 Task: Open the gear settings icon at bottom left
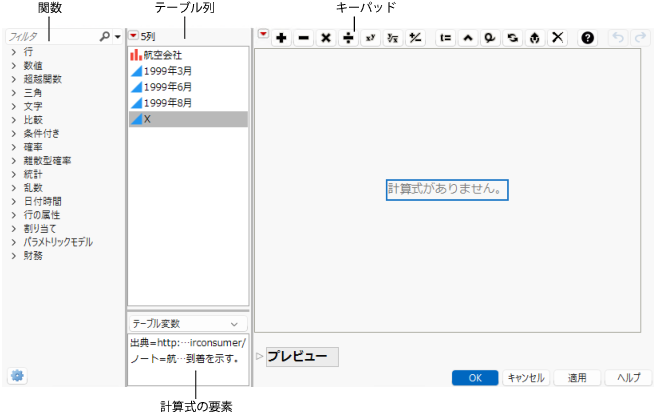(x=17, y=376)
